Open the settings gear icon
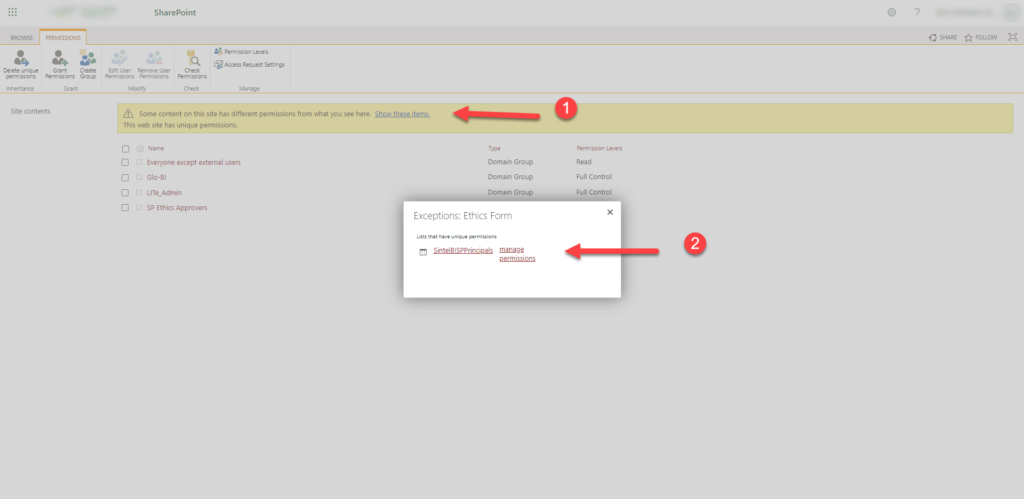The image size is (1024, 499). click(891, 12)
